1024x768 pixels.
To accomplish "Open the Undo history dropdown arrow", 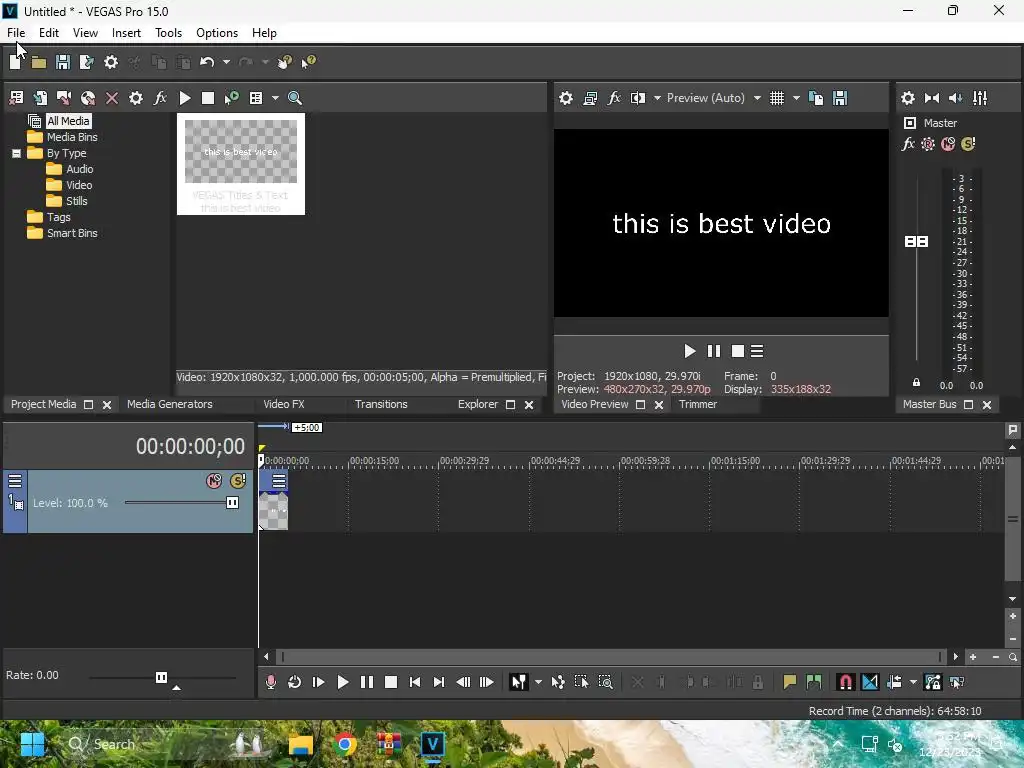I will click(226, 62).
